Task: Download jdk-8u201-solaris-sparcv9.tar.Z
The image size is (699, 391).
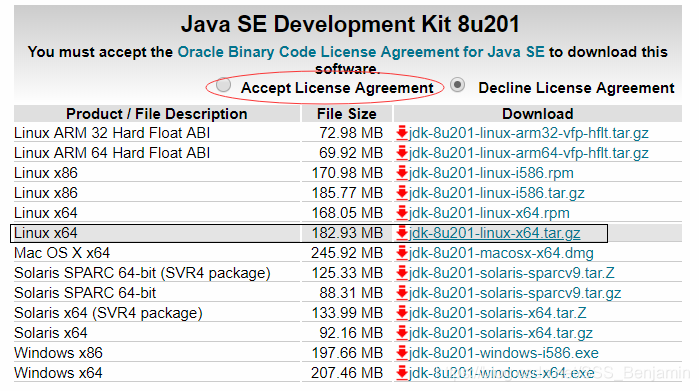Action: pos(511,273)
